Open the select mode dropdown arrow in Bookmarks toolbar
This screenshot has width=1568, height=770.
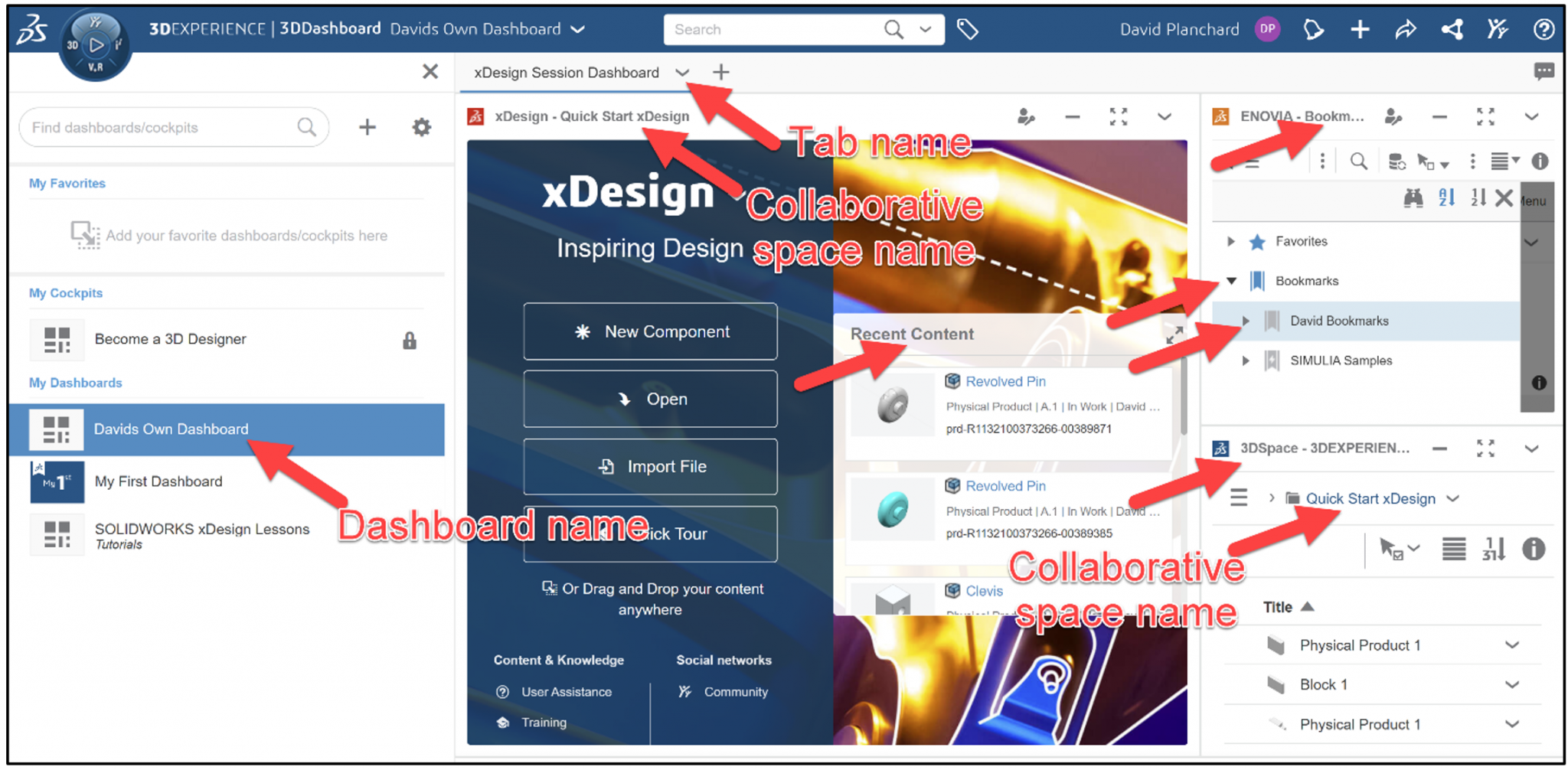click(x=1445, y=165)
